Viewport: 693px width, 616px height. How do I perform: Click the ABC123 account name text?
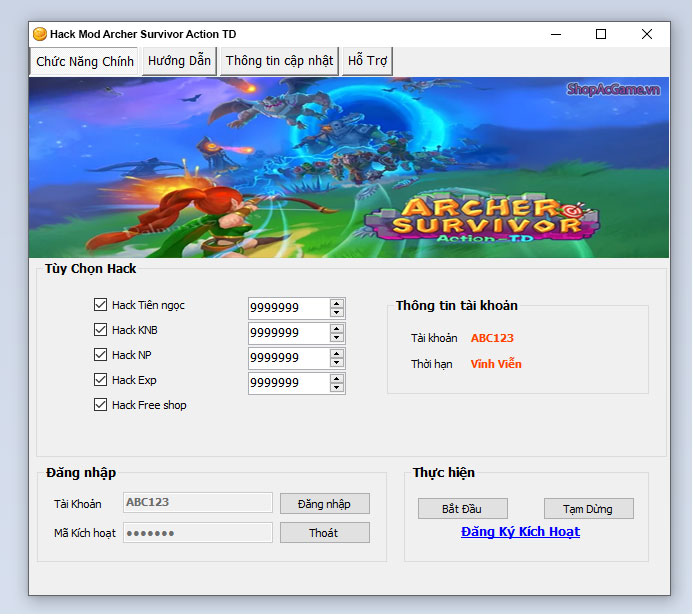(x=492, y=338)
